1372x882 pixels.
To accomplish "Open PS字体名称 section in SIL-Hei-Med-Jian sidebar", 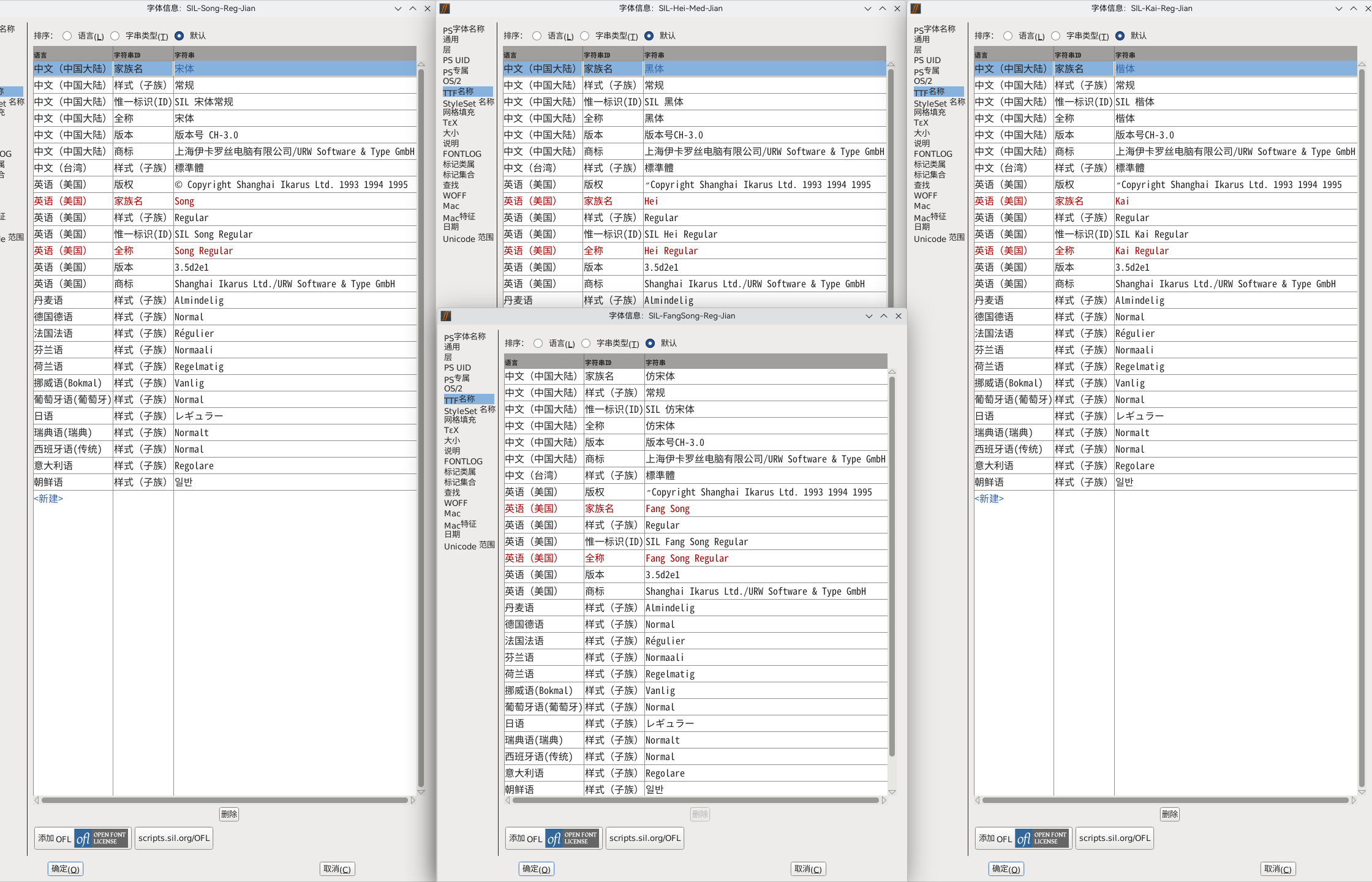I will coord(464,29).
